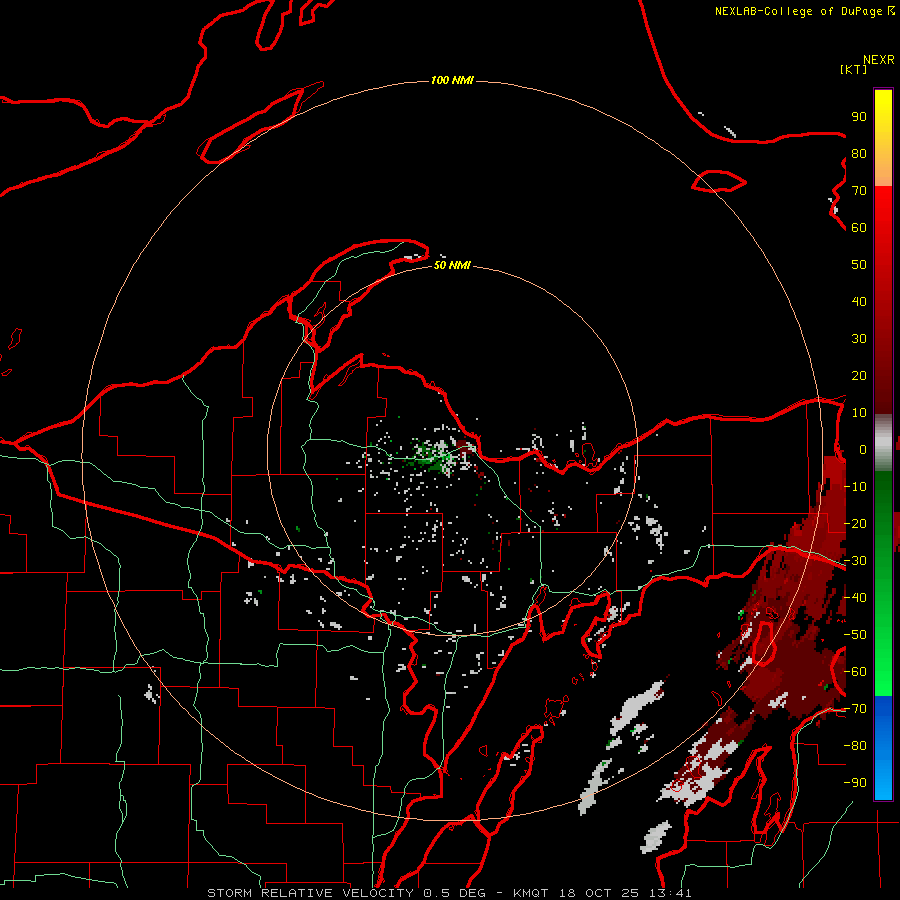Click the 80 value on velocity scale
Viewport: 900px width, 900px height.
pyautogui.click(x=859, y=154)
